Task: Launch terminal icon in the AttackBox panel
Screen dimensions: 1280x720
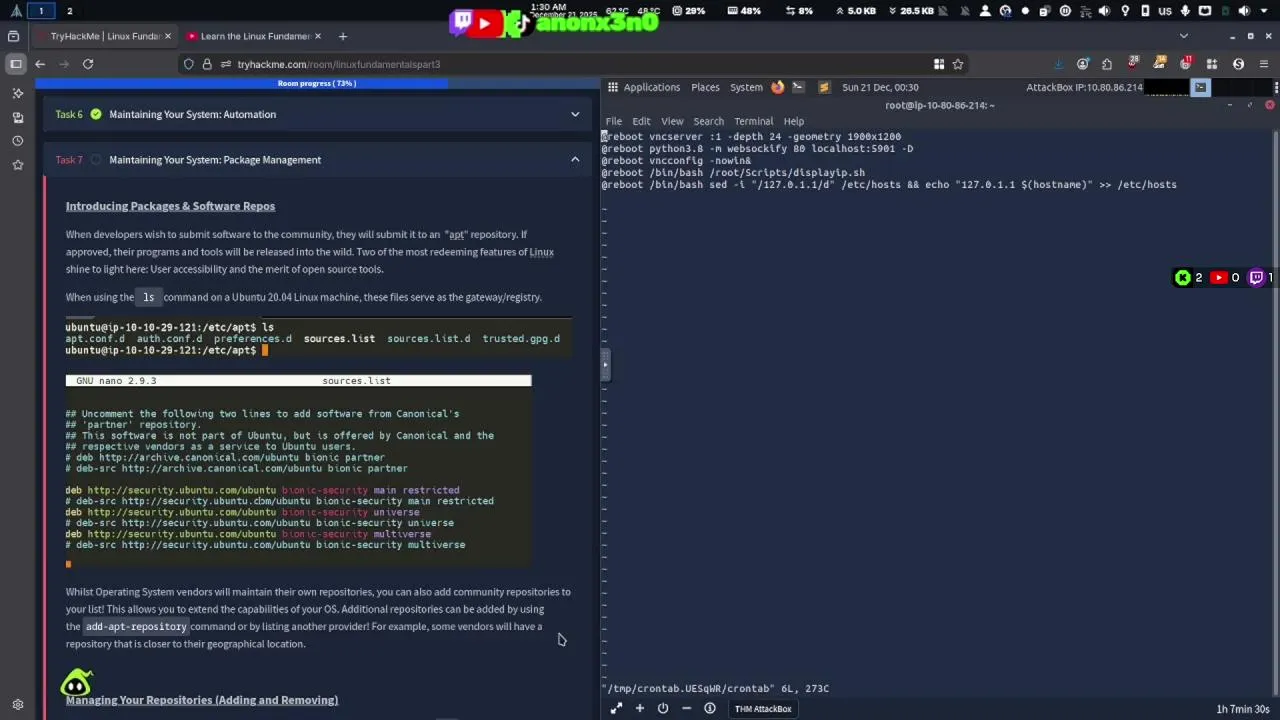Action: 798,87
